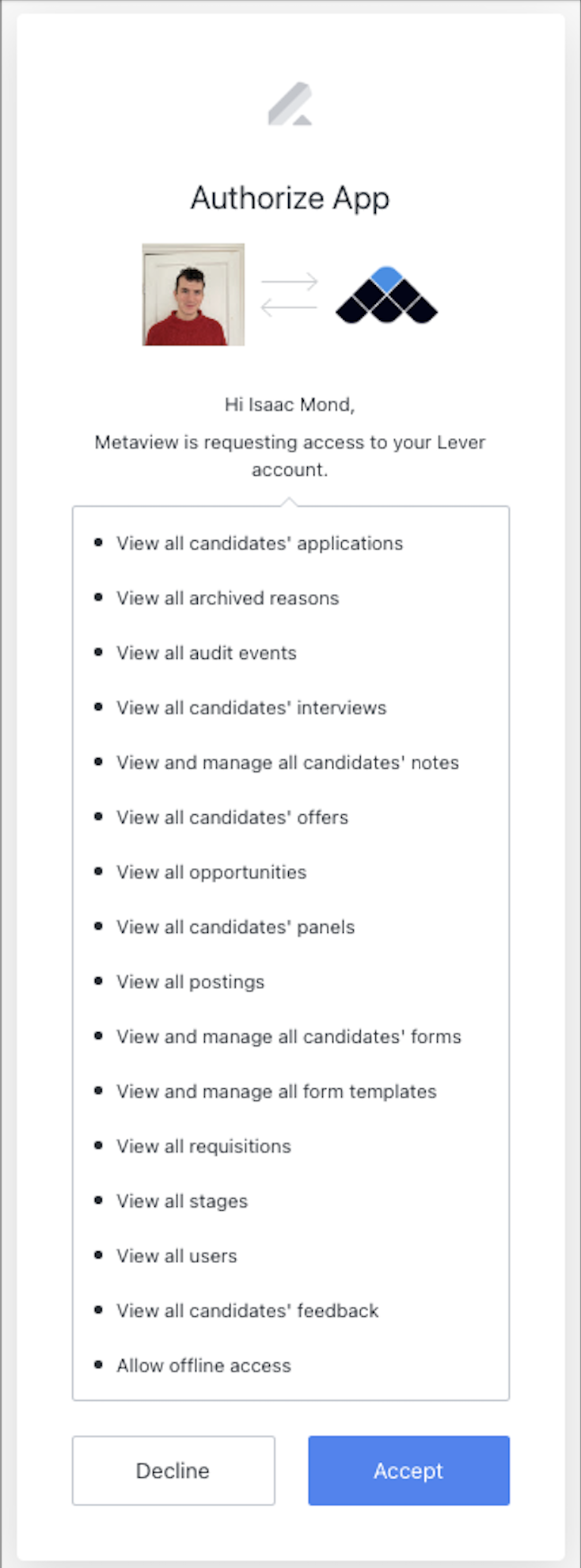
Task: Click the Metaview diamond logo
Action: [385, 295]
